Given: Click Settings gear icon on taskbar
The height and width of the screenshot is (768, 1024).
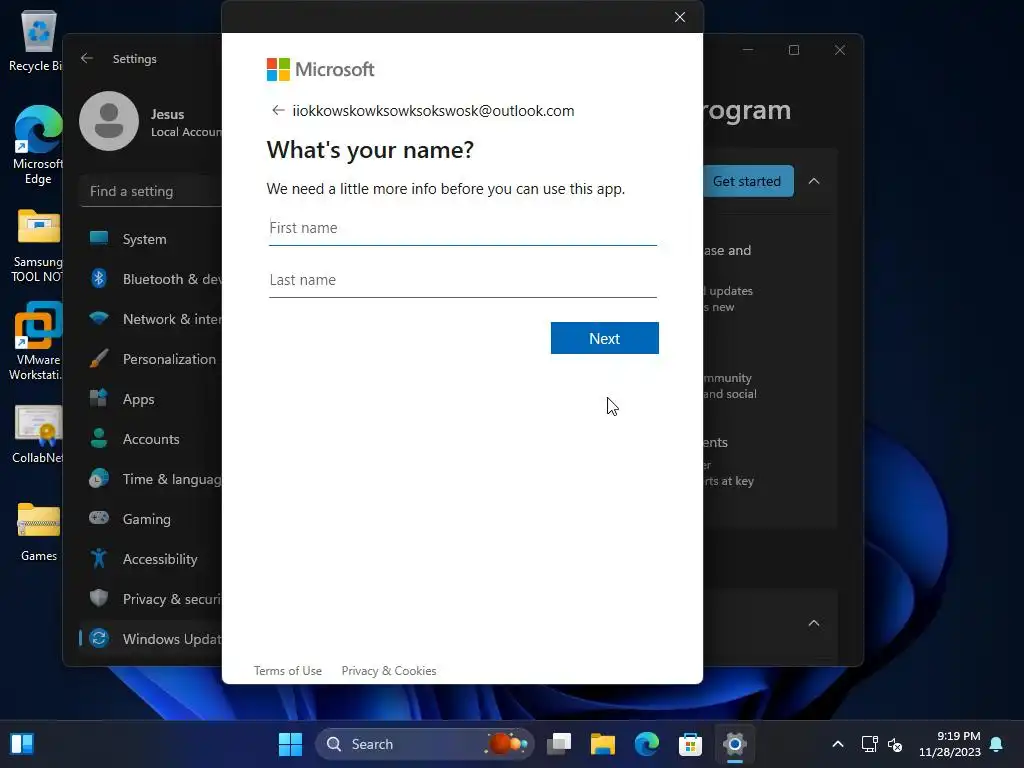Looking at the screenshot, I should [735, 744].
